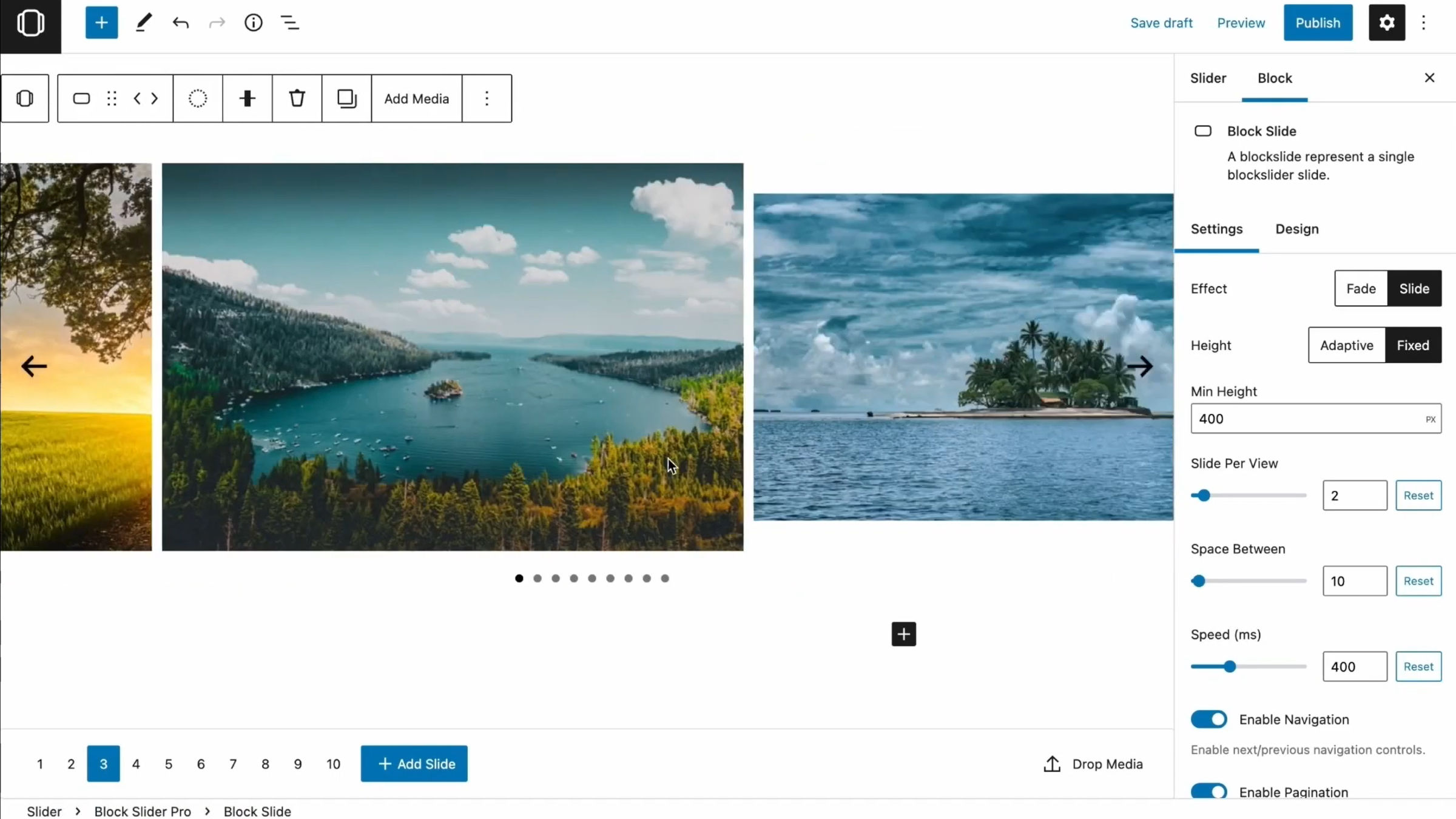Open the block inserter
This screenshot has width=1456, height=819.
click(x=101, y=22)
